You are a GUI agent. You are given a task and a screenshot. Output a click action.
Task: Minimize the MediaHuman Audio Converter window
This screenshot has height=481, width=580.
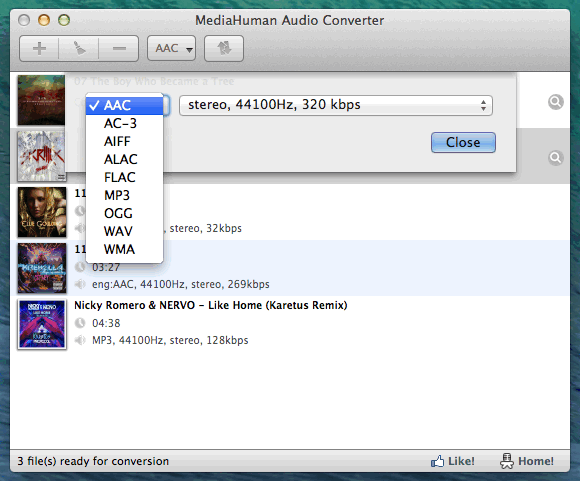click(x=44, y=20)
